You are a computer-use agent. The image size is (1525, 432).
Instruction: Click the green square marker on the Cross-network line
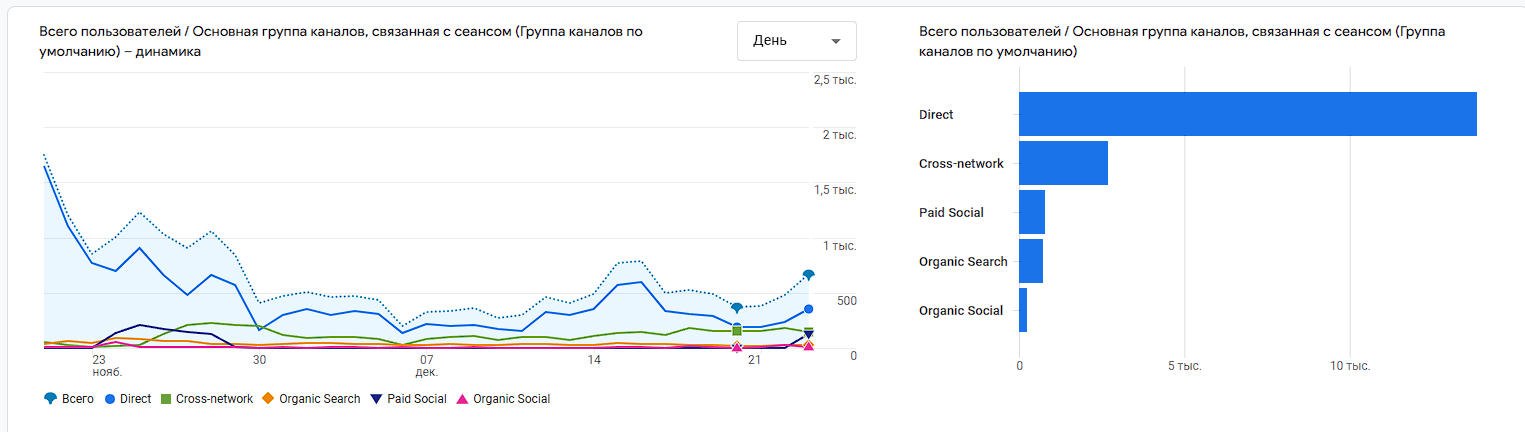(737, 331)
